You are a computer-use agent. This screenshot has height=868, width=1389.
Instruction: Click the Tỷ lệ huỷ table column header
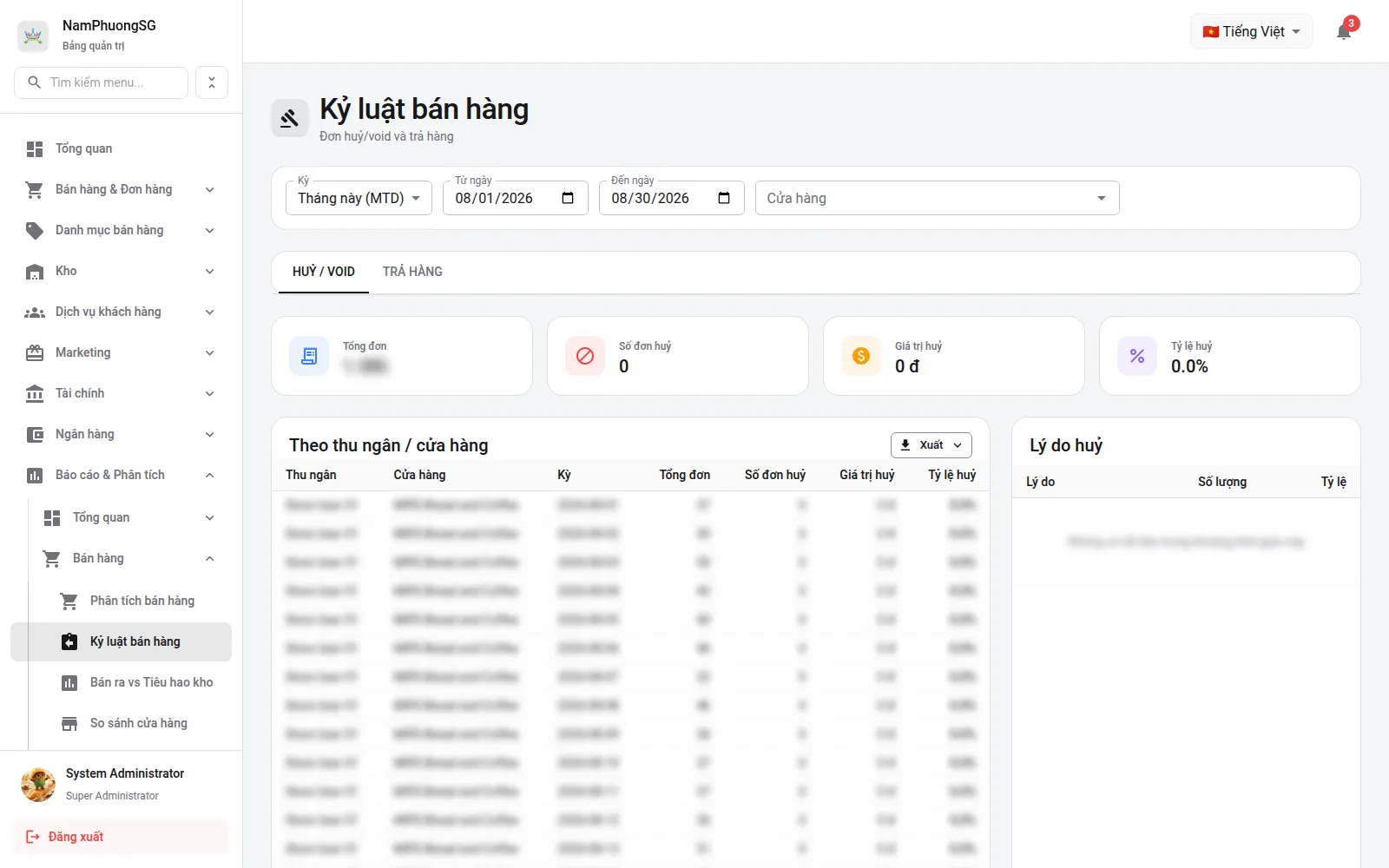pyautogui.click(x=952, y=475)
